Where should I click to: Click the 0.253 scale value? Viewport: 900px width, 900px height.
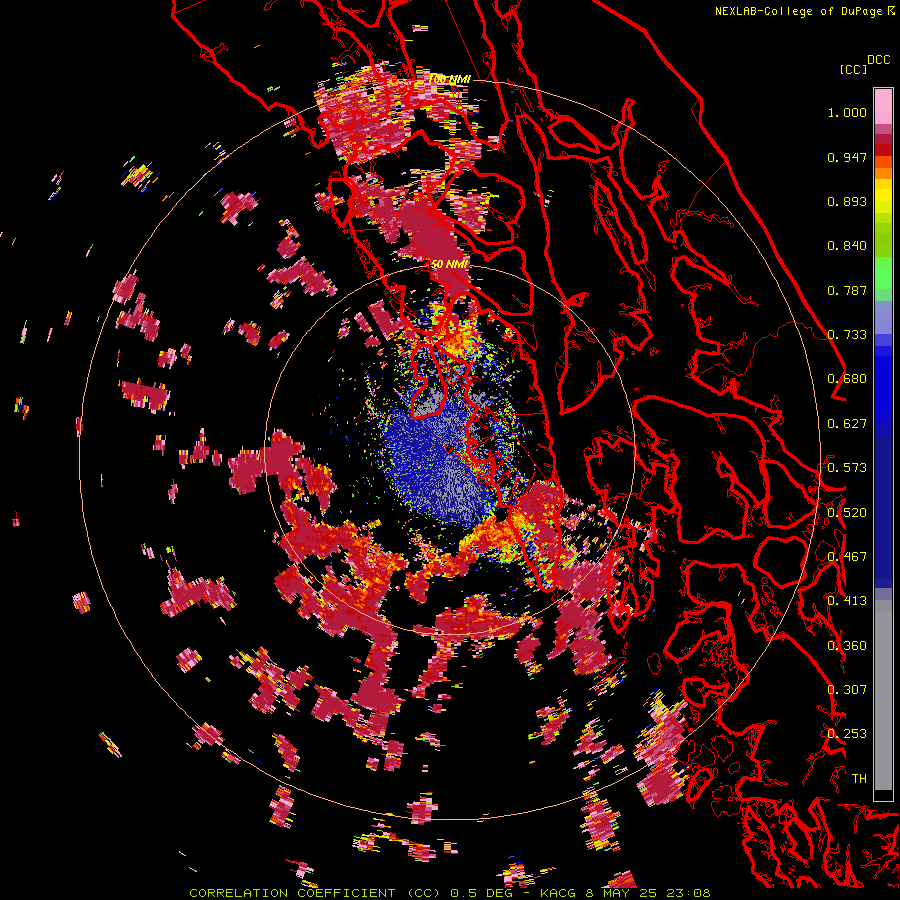pos(847,734)
